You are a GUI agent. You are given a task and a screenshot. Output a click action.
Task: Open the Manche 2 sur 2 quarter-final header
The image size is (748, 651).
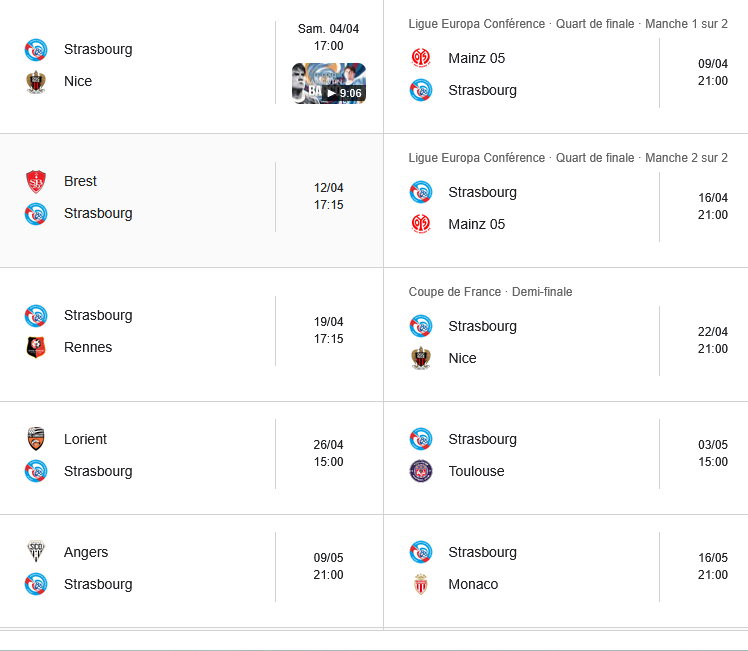point(568,158)
